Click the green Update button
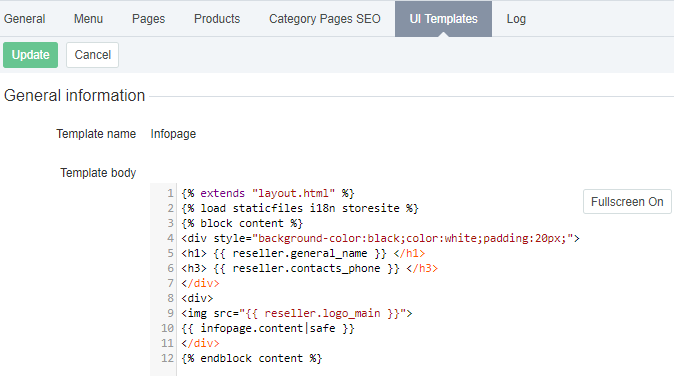The image size is (674, 376). click(x=31, y=55)
